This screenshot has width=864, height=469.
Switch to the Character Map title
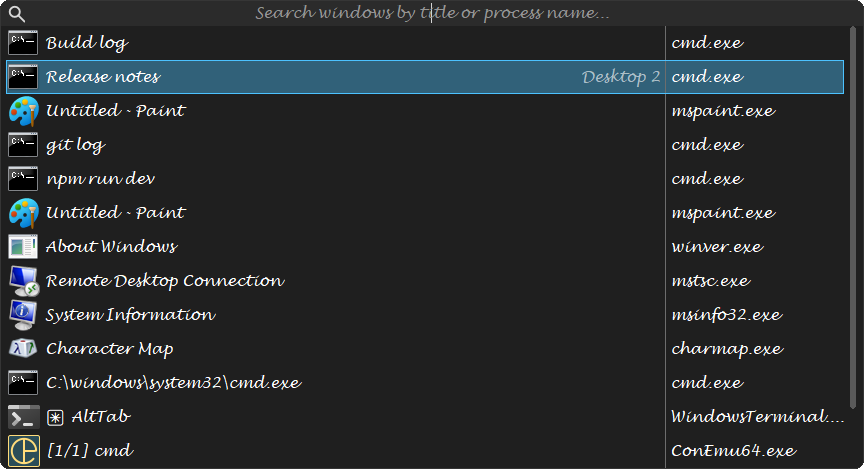(110, 349)
